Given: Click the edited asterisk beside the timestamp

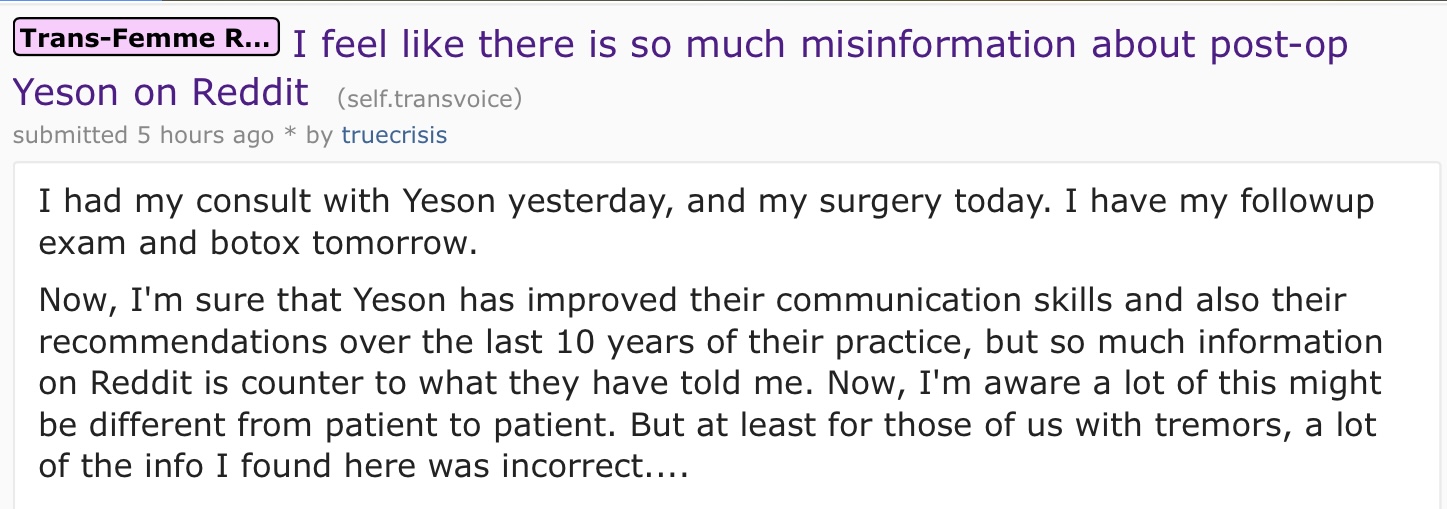Looking at the screenshot, I should coord(289,135).
